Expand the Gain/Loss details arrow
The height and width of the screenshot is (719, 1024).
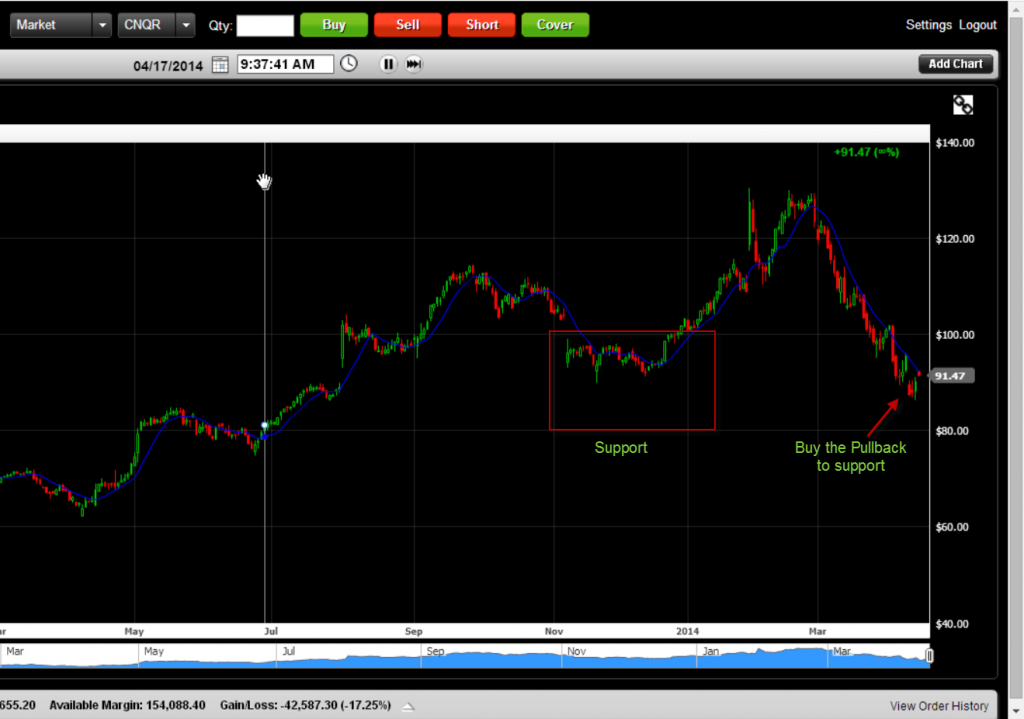(407, 705)
